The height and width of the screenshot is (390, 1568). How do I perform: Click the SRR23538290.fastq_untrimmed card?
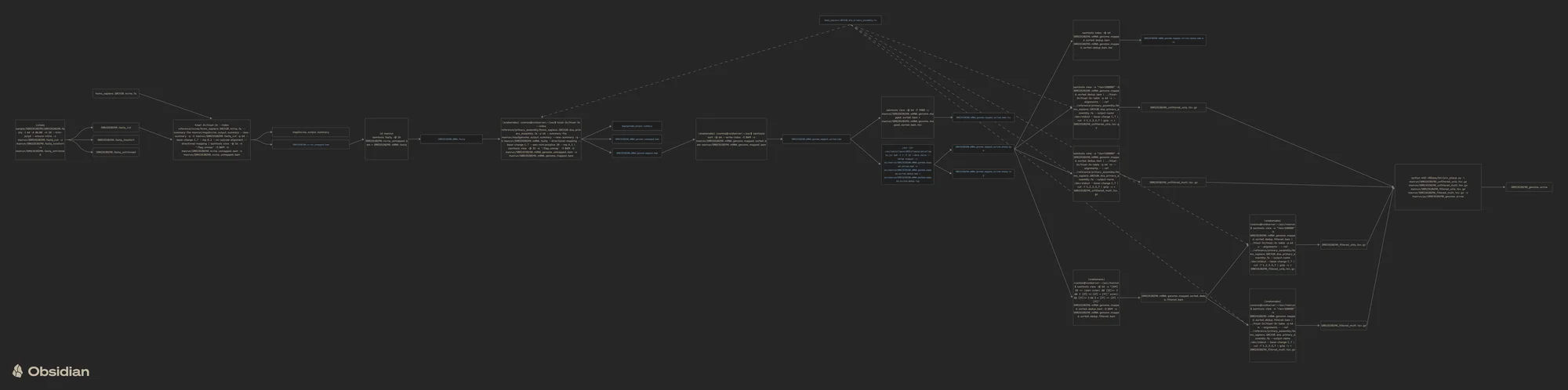(116, 152)
